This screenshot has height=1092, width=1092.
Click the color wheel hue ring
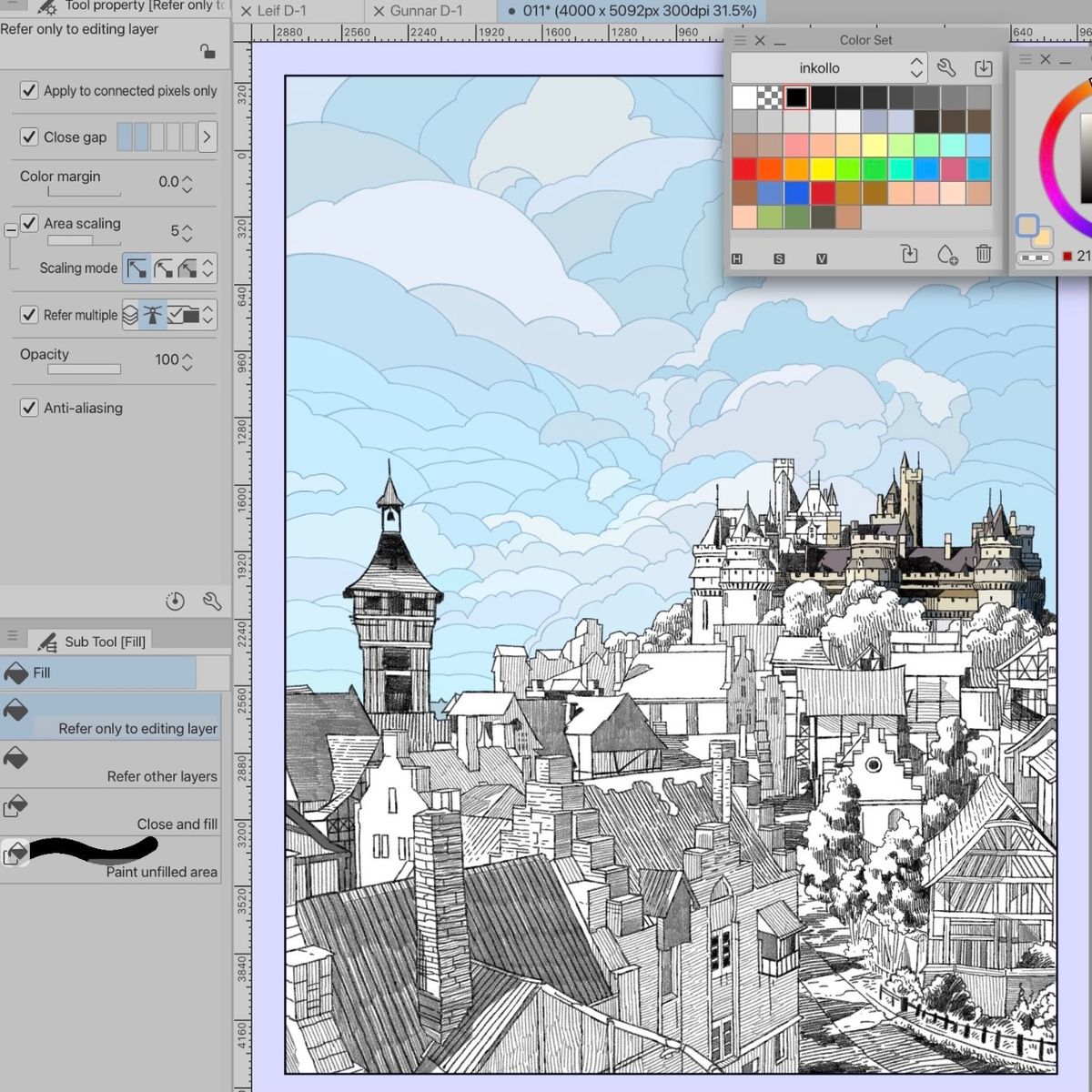pyautogui.click(x=1048, y=159)
